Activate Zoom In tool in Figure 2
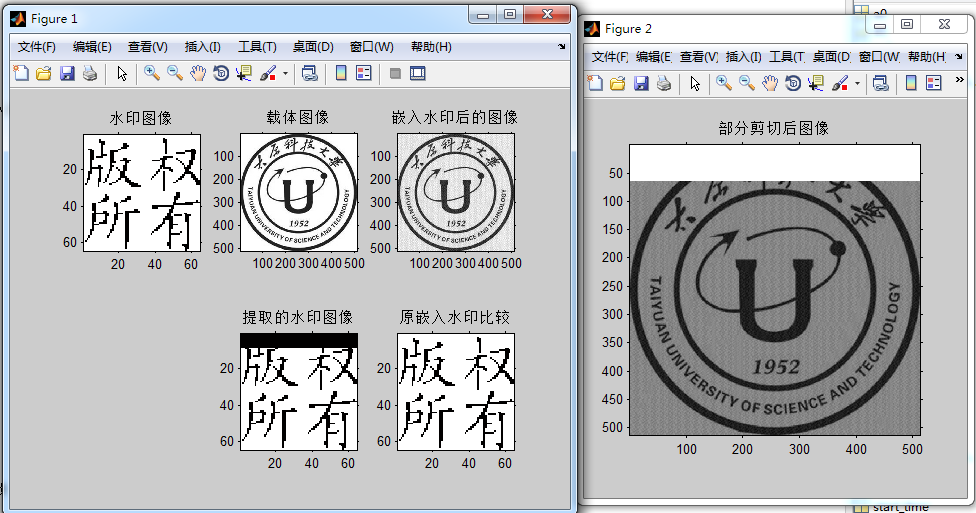Screen dimensions: 976x513 pos(723,83)
